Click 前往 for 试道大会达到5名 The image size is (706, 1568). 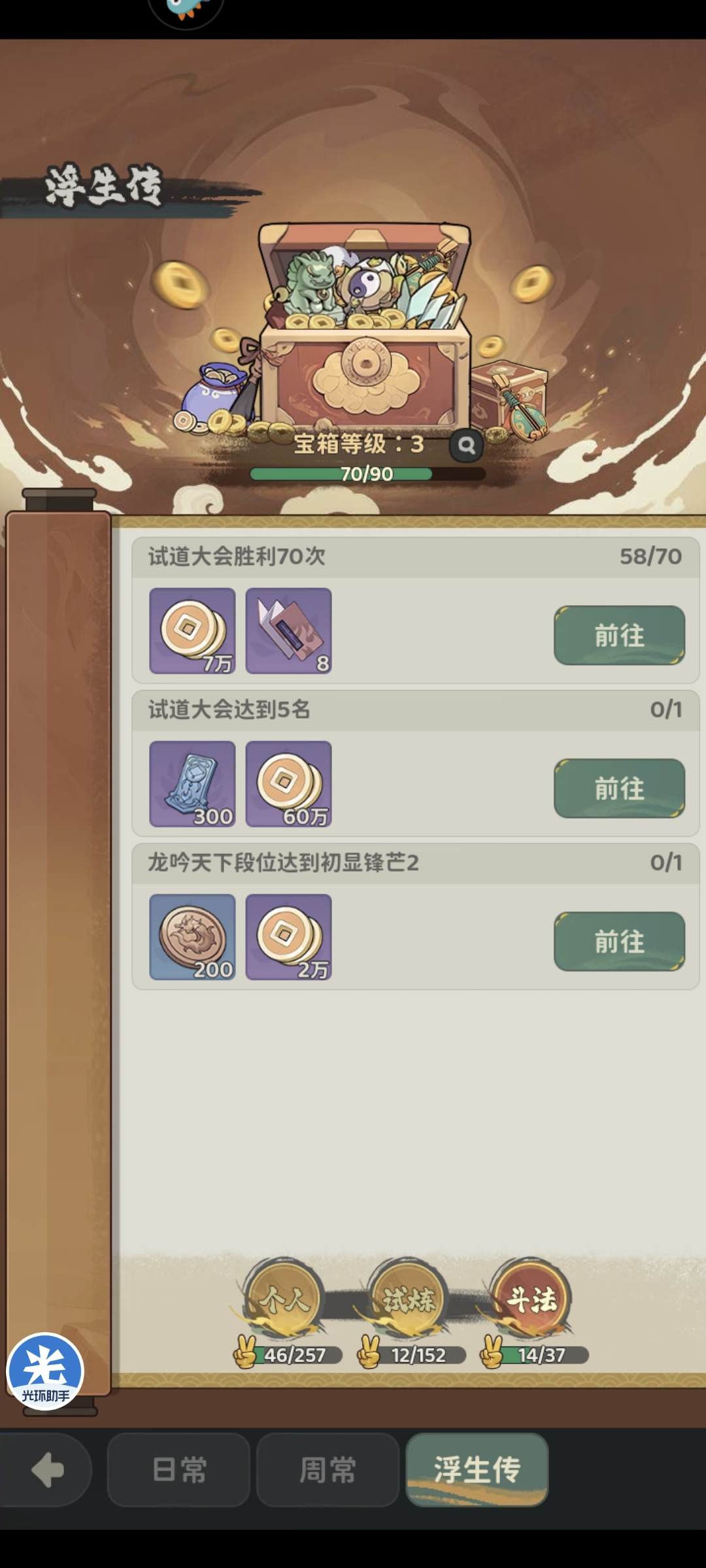point(619,788)
